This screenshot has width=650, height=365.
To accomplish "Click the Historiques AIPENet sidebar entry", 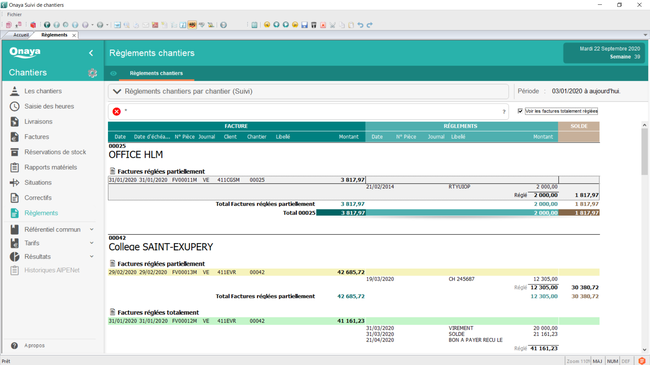I will [52, 270].
